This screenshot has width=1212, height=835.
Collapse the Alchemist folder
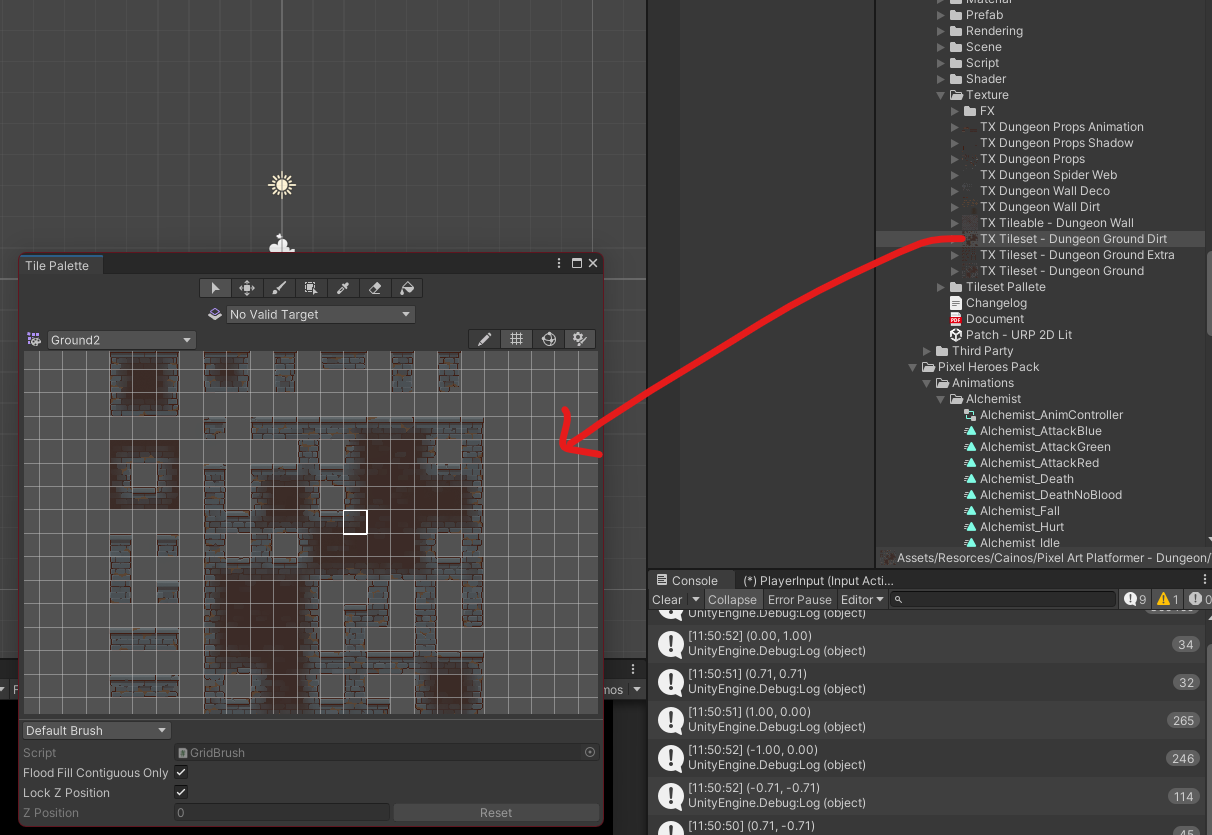[x=941, y=399]
